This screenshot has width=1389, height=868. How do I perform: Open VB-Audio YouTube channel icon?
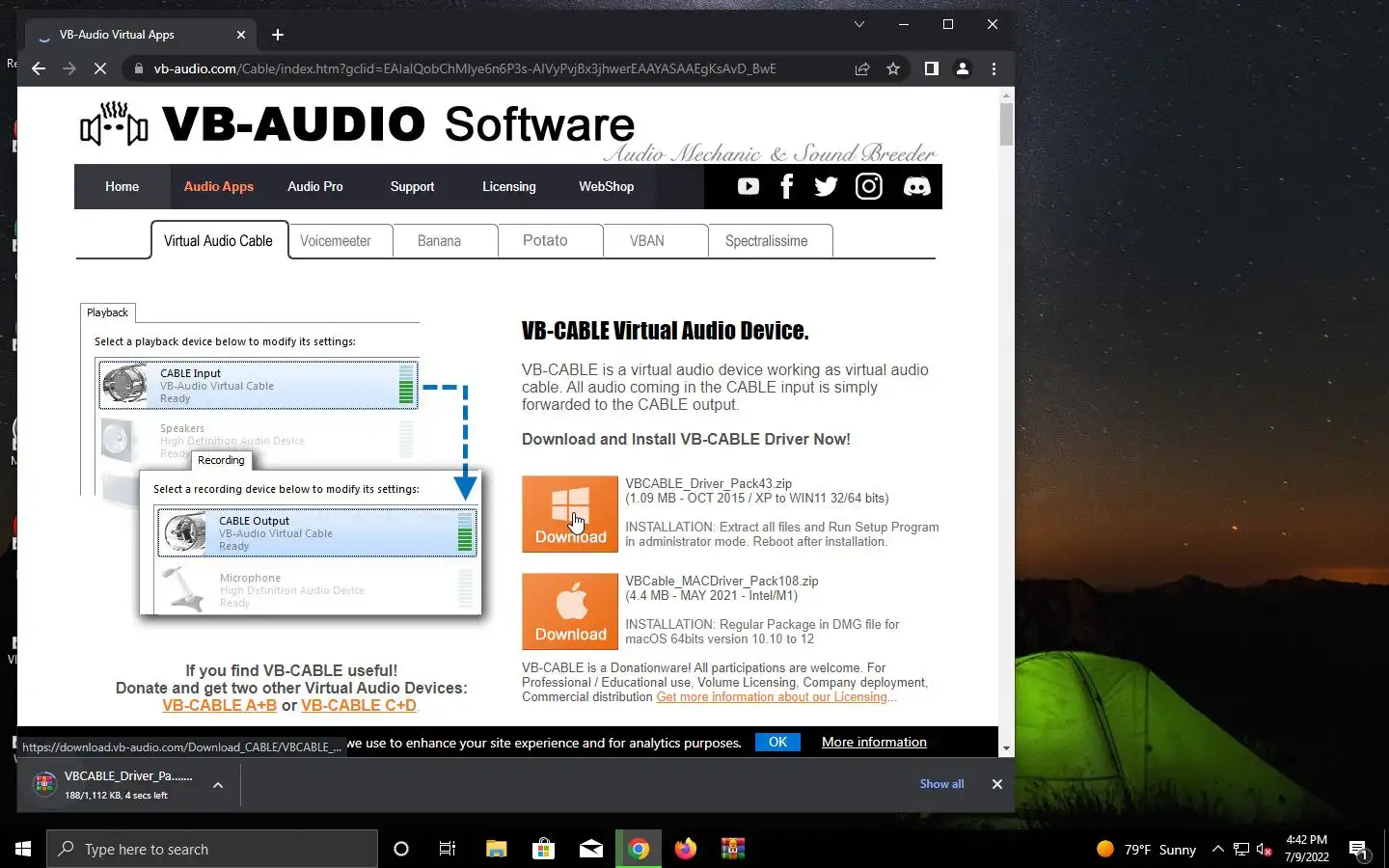click(x=749, y=186)
